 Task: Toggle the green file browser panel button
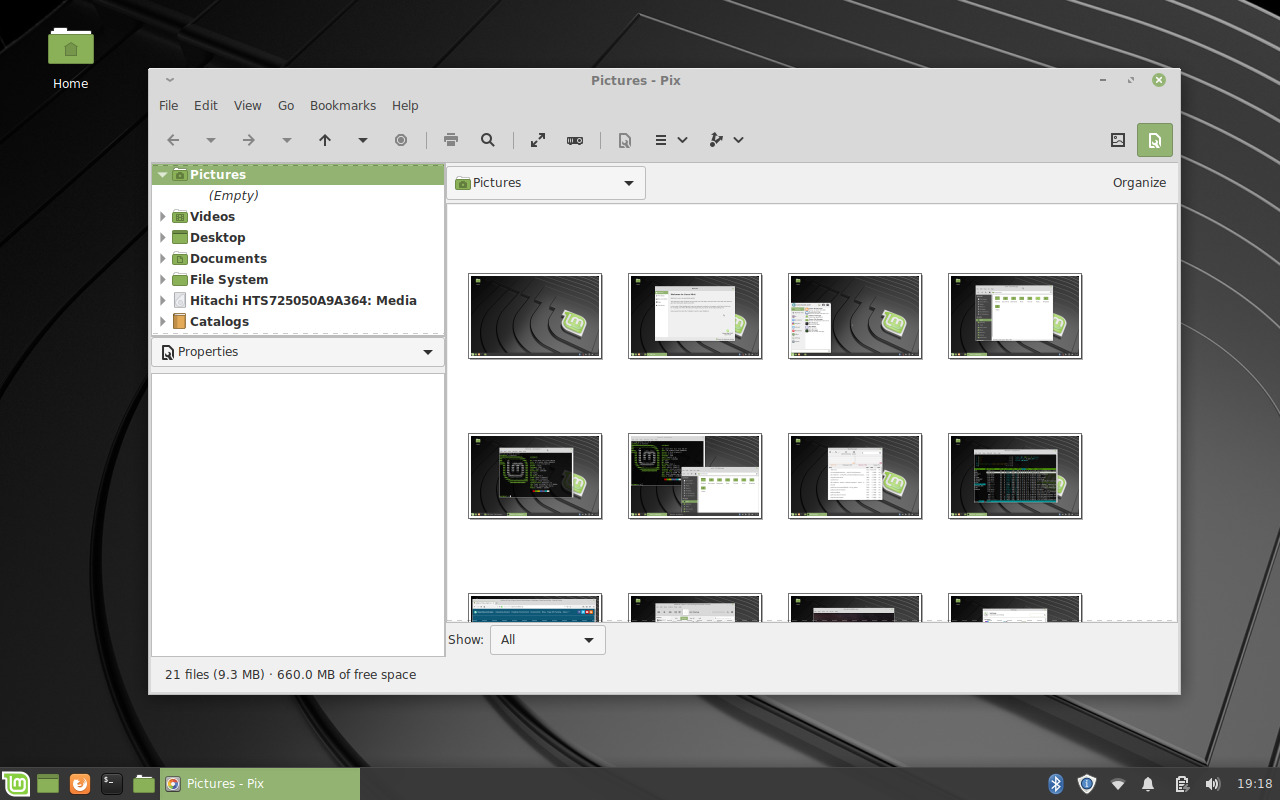[x=1155, y=140]
